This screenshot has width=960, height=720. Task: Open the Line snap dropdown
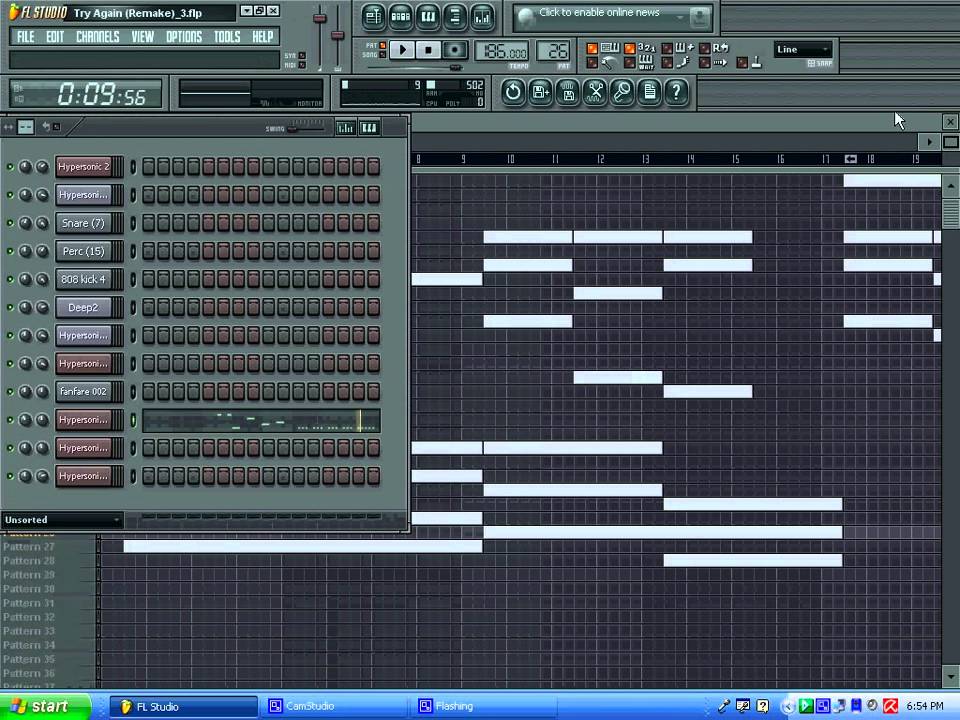(803, 50)
